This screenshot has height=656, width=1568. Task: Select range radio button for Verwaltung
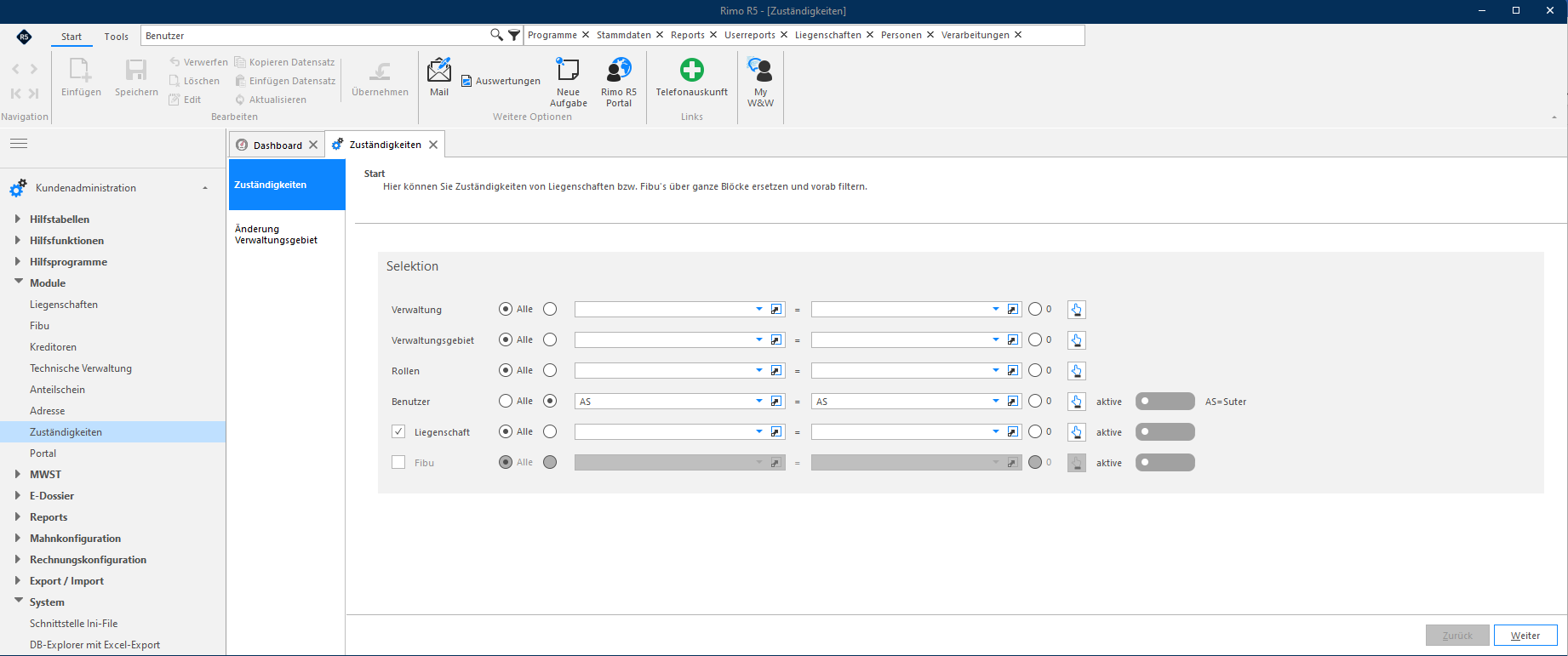tap(550, 309)
